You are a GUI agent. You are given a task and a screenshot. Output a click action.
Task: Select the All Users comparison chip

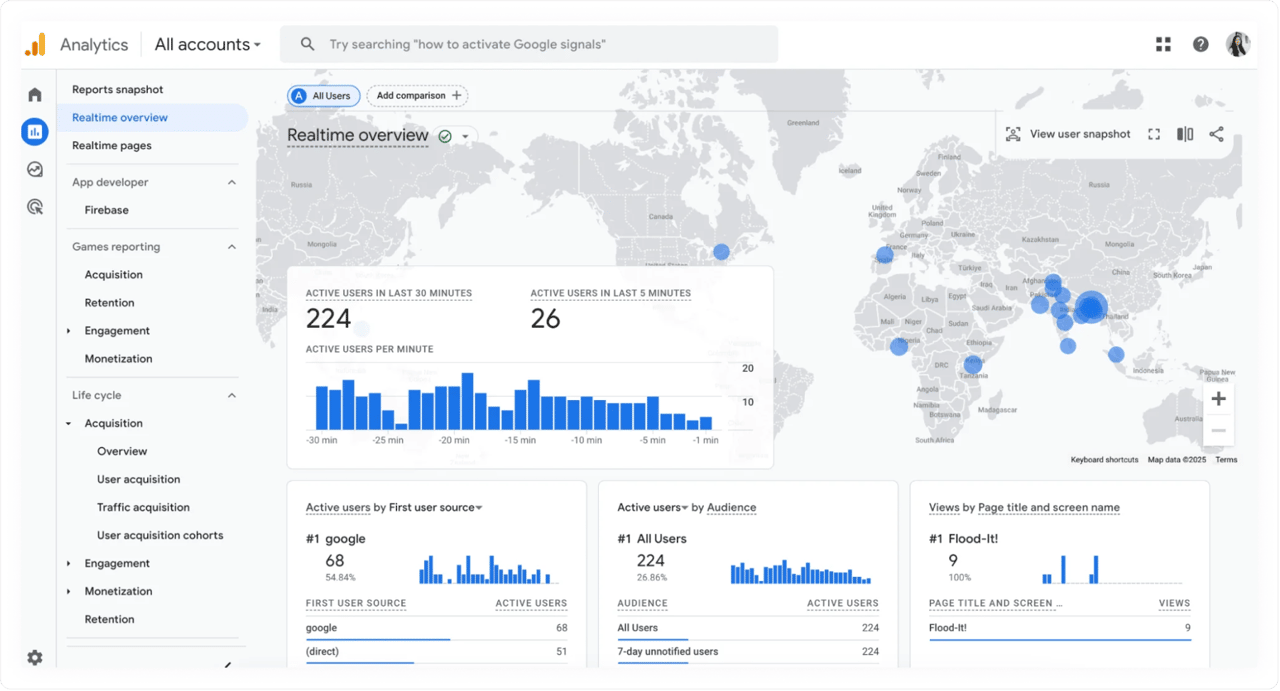click(323, 95)
